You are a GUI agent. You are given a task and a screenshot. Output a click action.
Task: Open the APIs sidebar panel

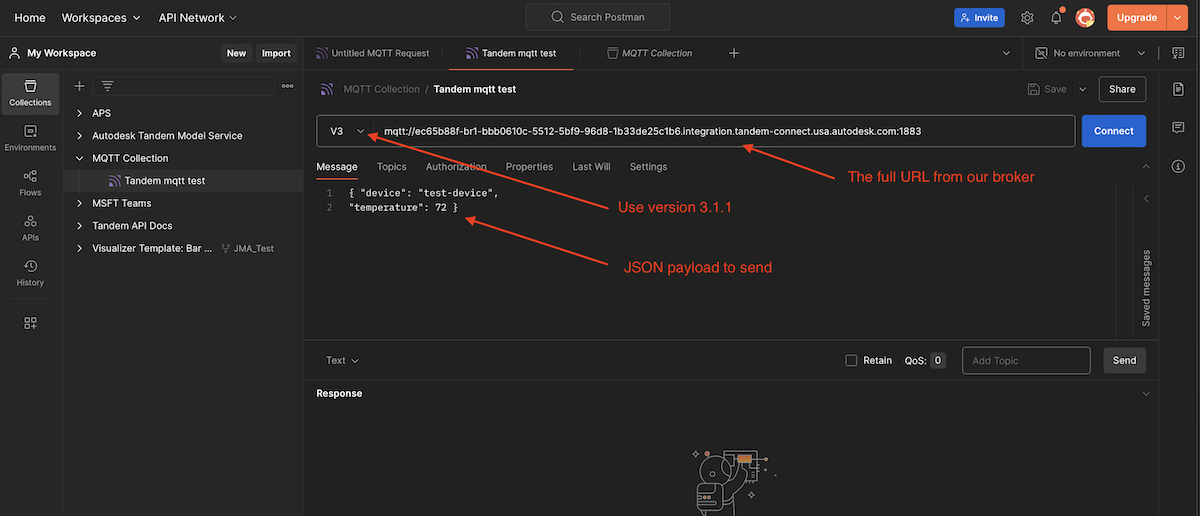coord(30,227)
